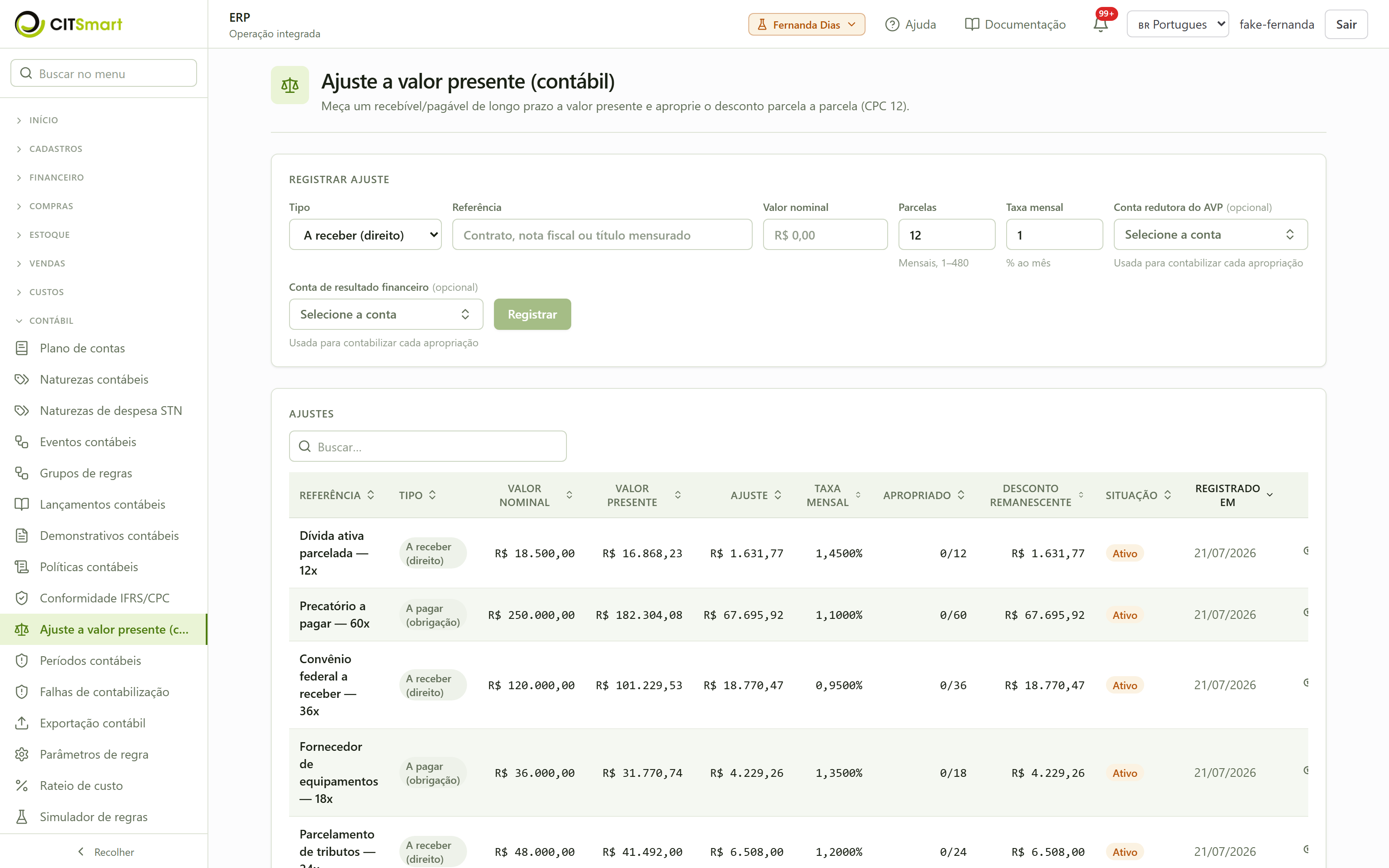Sort by Registrado Em column
The image size is (1389, 868).
1234,495
